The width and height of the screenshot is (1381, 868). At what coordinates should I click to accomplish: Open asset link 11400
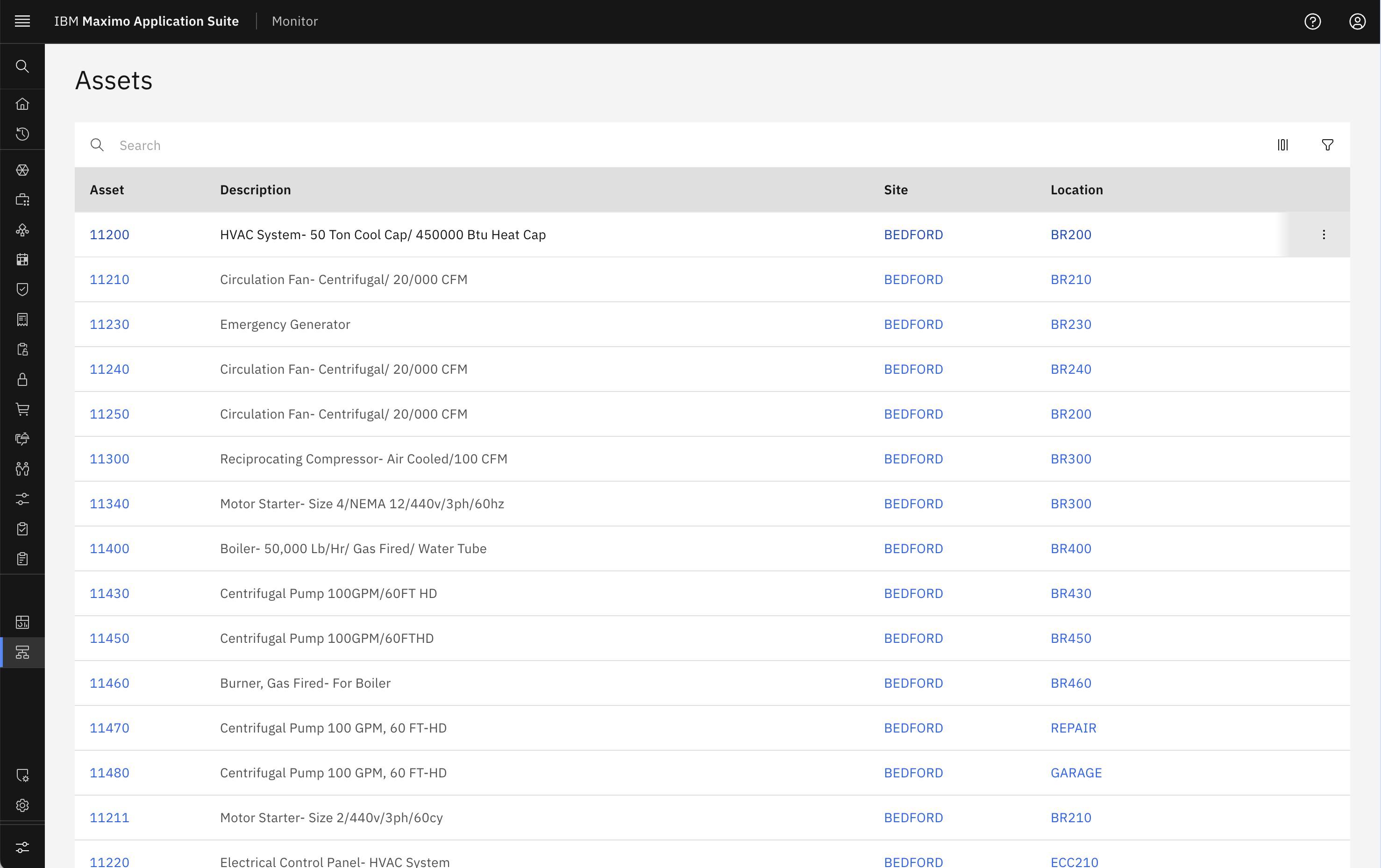[109, 548]
